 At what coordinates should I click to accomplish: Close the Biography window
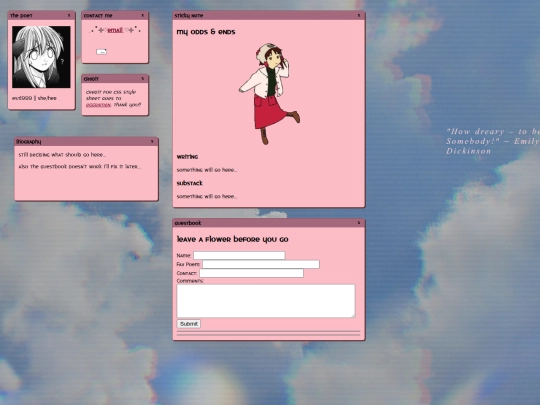coord(152,142)
